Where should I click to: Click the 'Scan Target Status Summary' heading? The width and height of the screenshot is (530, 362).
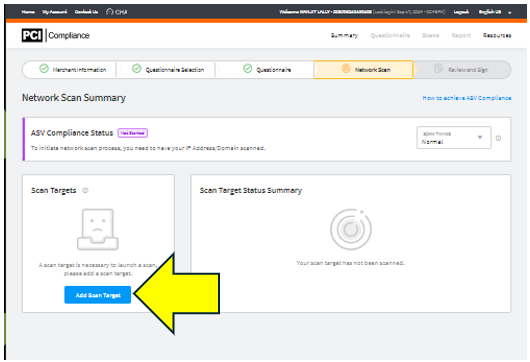[x=250, y=191]
